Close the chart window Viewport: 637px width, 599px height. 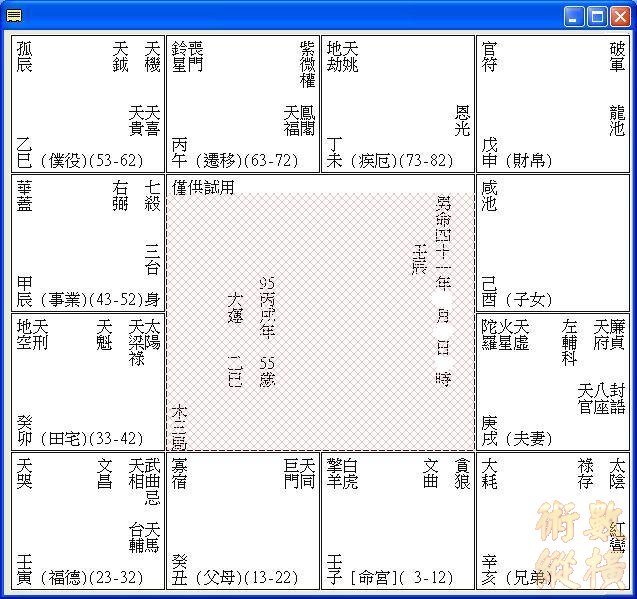pos(619,16)
